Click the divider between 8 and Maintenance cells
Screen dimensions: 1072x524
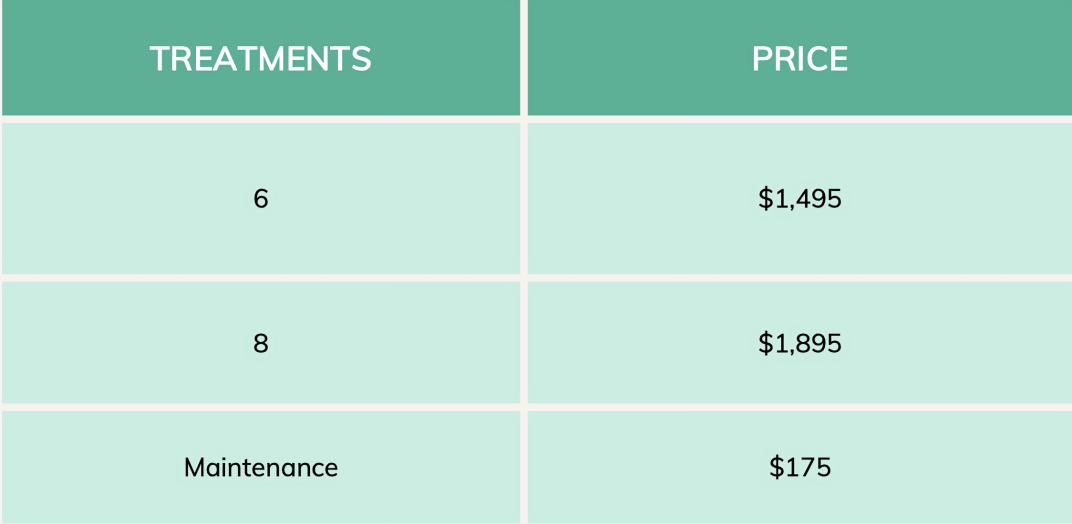coord(260,407)
